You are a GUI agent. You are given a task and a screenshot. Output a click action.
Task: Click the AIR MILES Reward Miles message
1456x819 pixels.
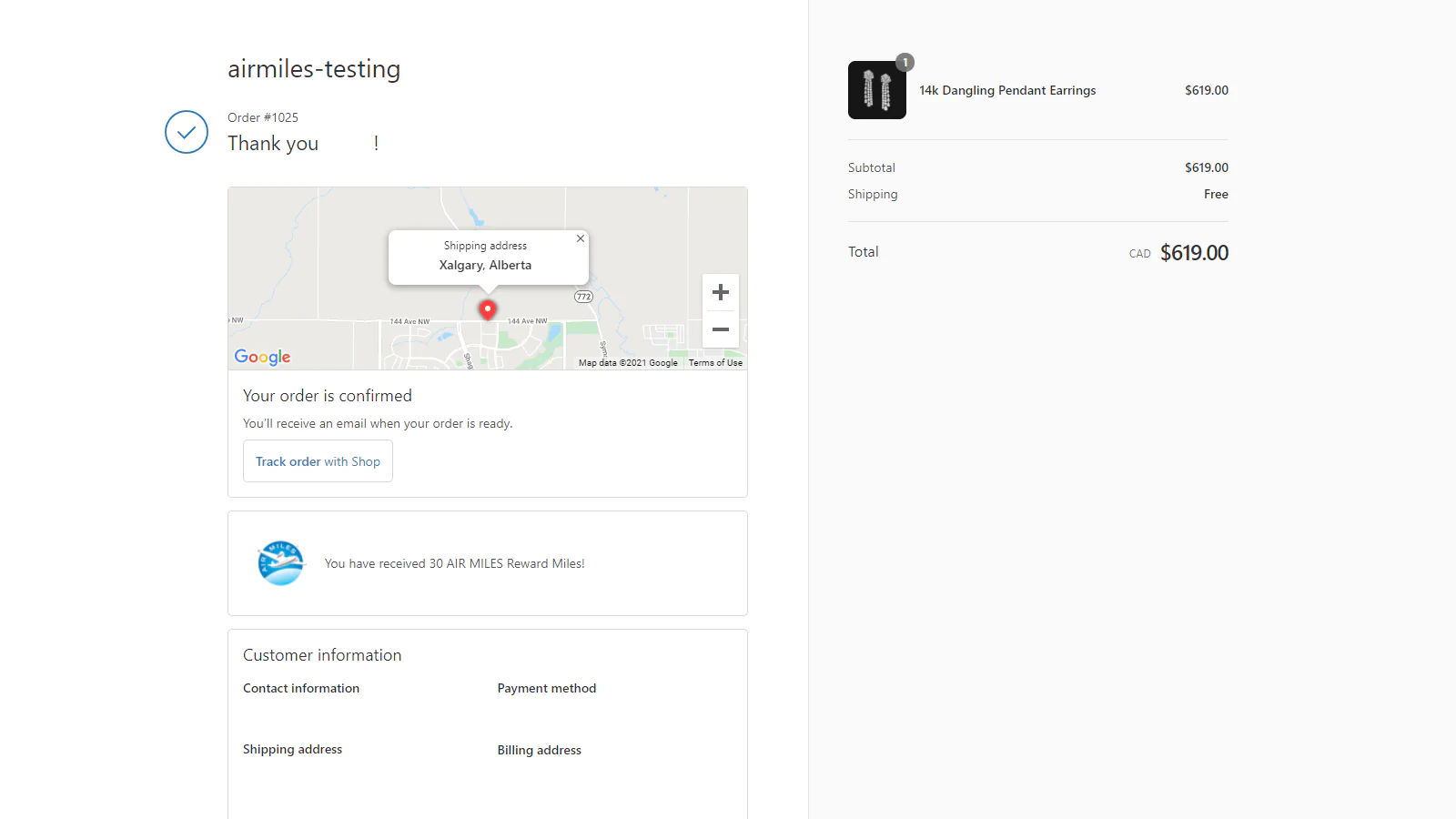454,564
